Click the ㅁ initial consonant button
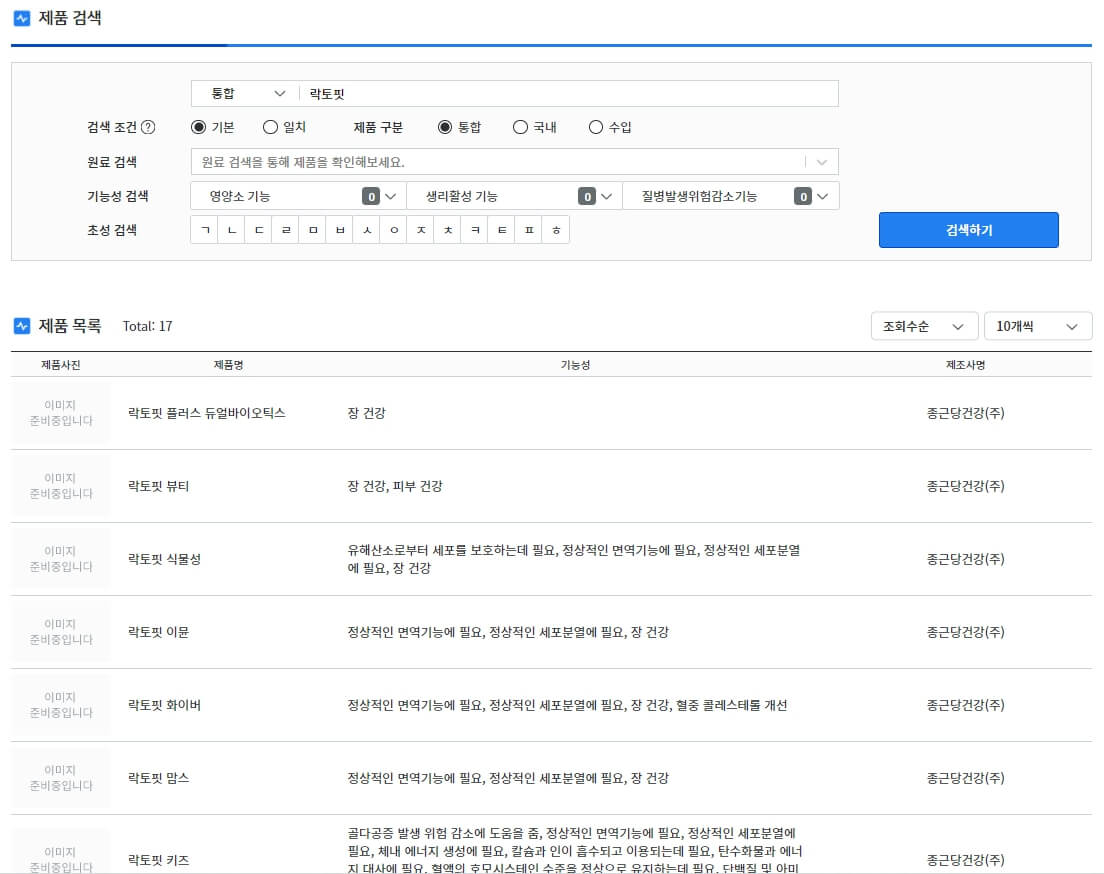This screenshot has height=874, width=1104. coord(313,230)
